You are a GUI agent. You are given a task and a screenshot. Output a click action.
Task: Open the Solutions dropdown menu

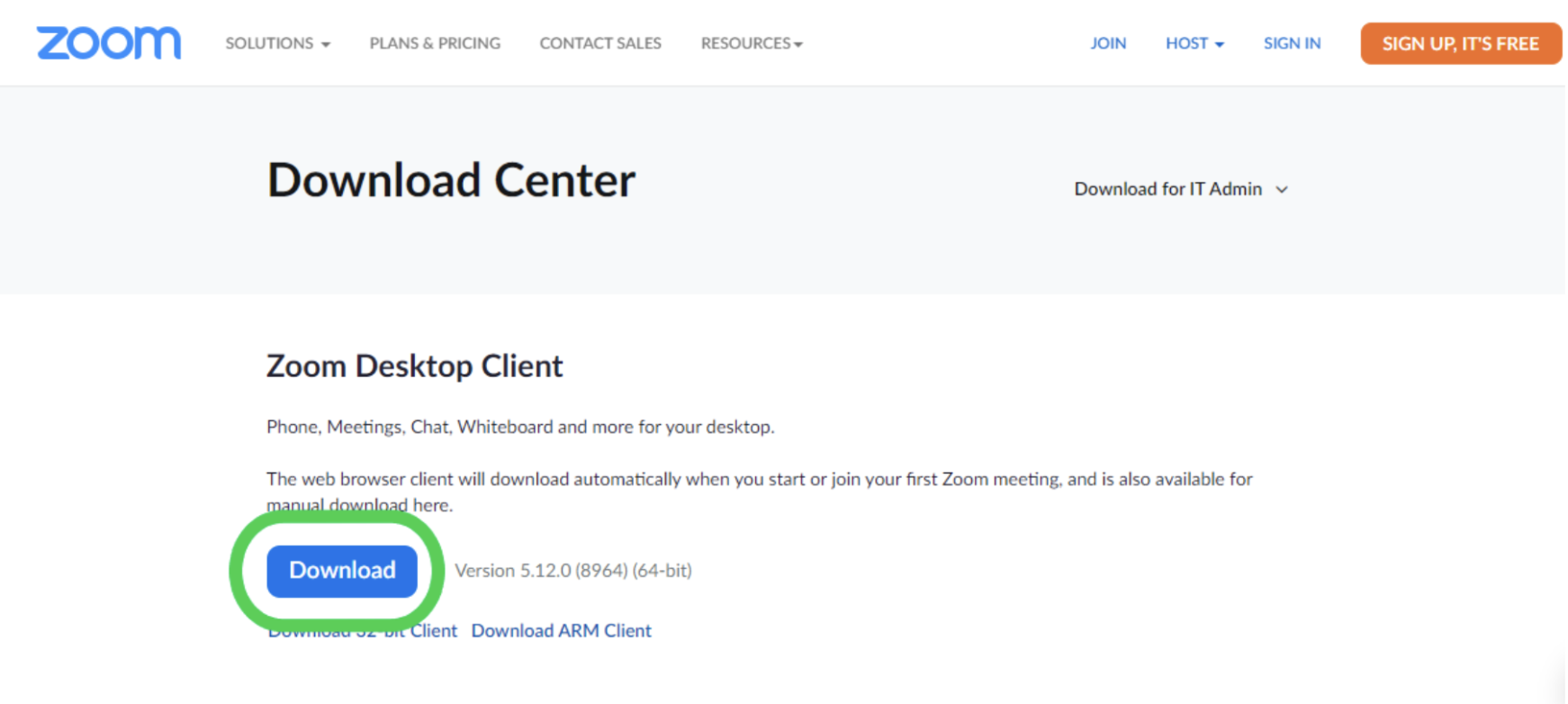[277, 43]
